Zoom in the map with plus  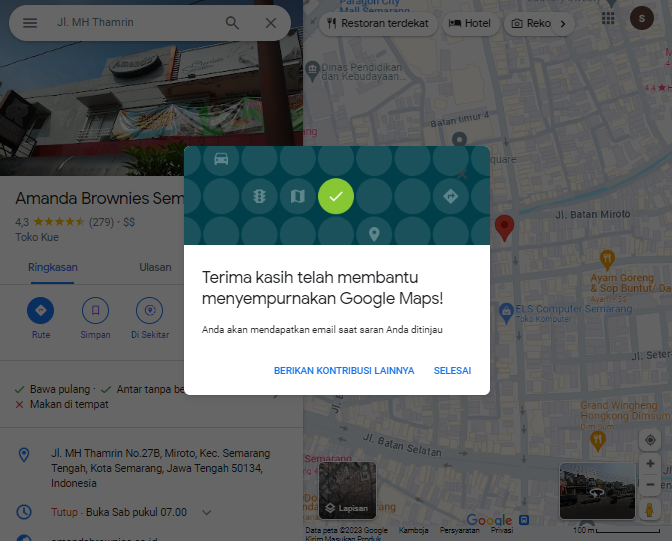pyautogui.click(x=650, y=463)
